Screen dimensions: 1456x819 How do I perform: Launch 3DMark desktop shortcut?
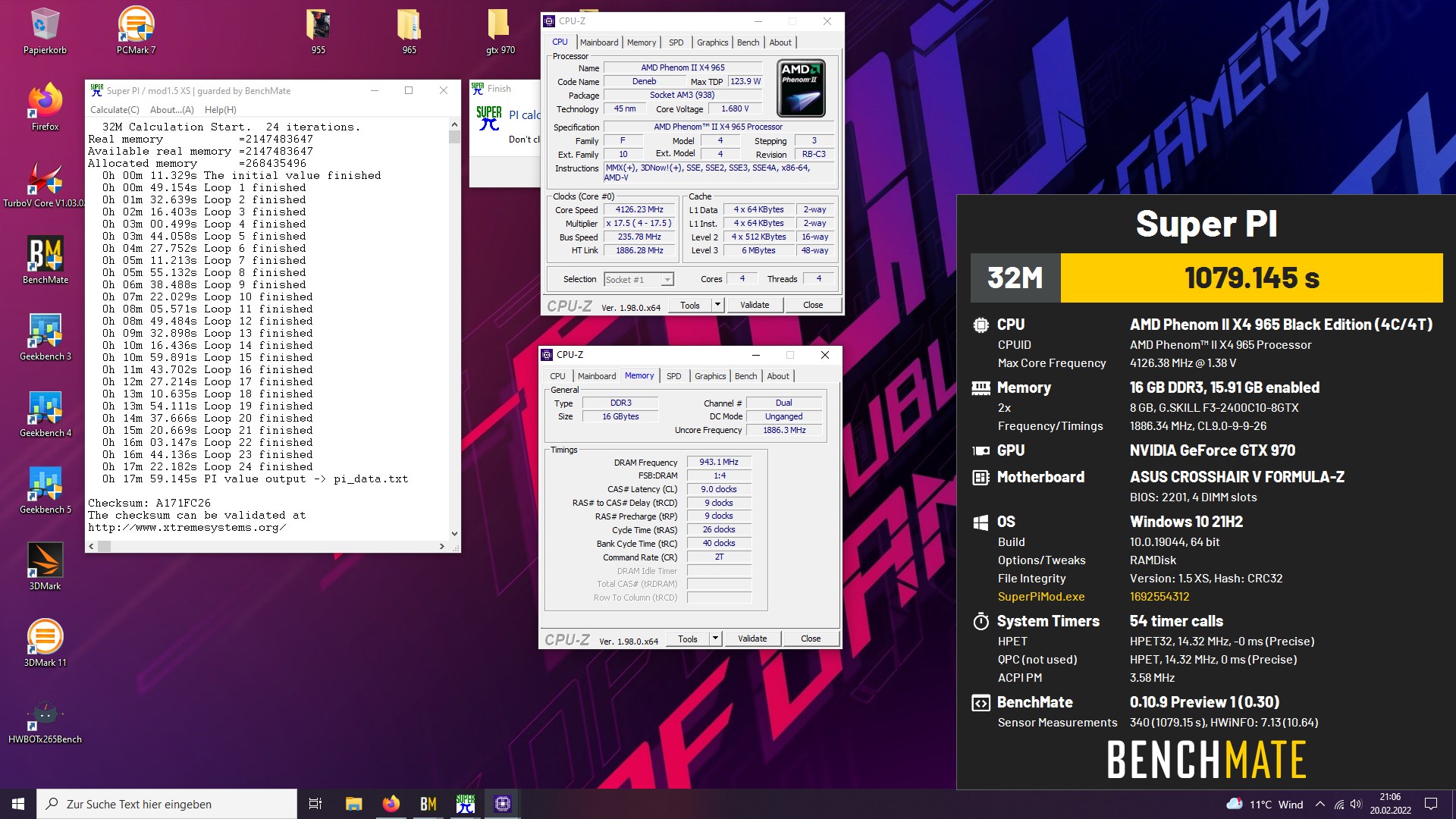tap(45, 567)
